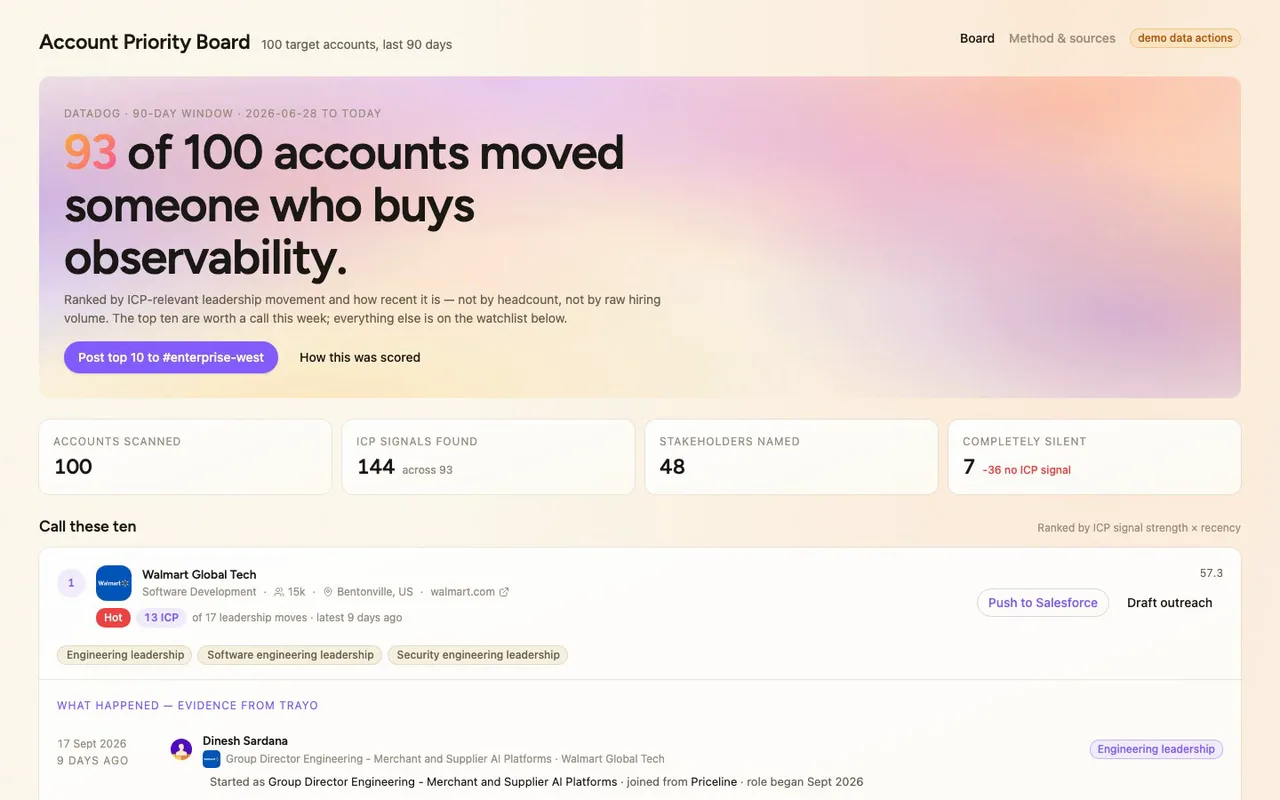Click the location pin icon by Bentonville

(x=328, y=592)
